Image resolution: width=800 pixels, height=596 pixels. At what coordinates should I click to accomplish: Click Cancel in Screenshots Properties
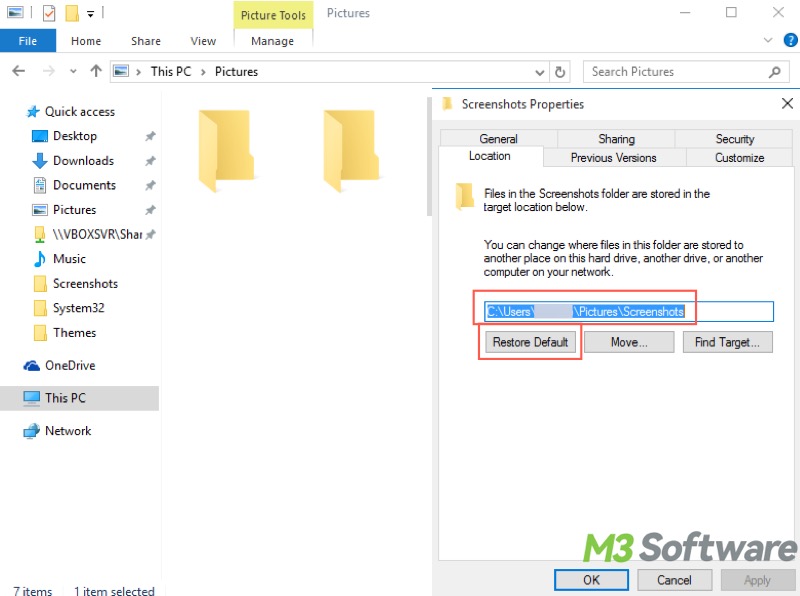[674, 580]
